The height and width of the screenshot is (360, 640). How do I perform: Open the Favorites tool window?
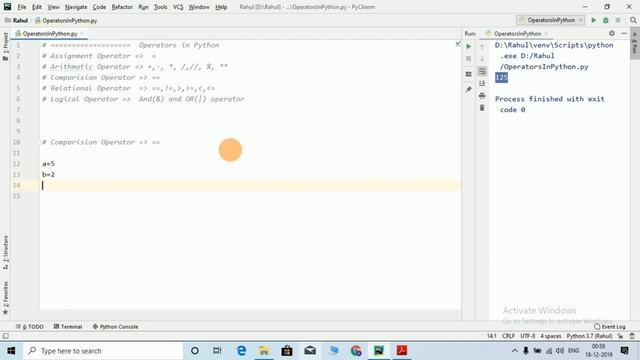click(x=5, y=298)
